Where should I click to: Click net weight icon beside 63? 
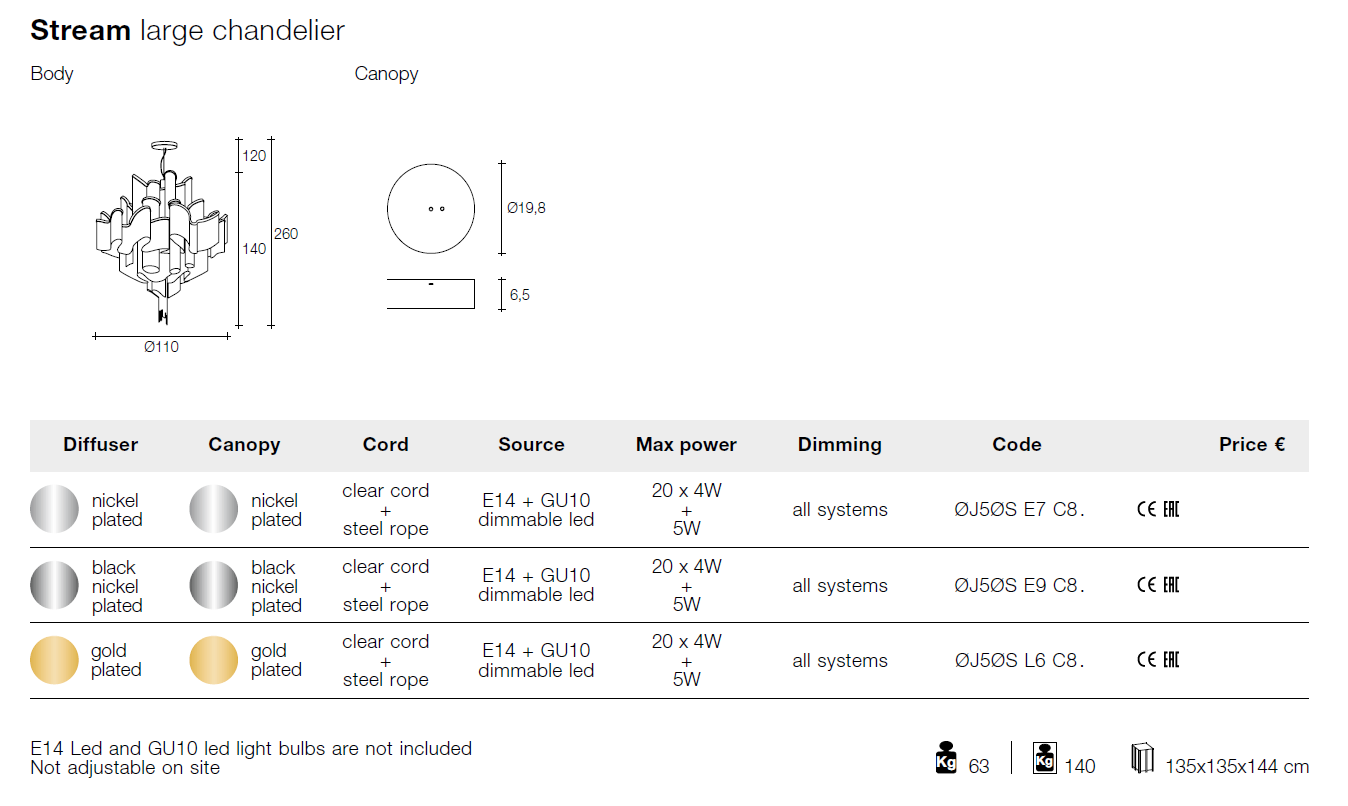tap(945, 758)
